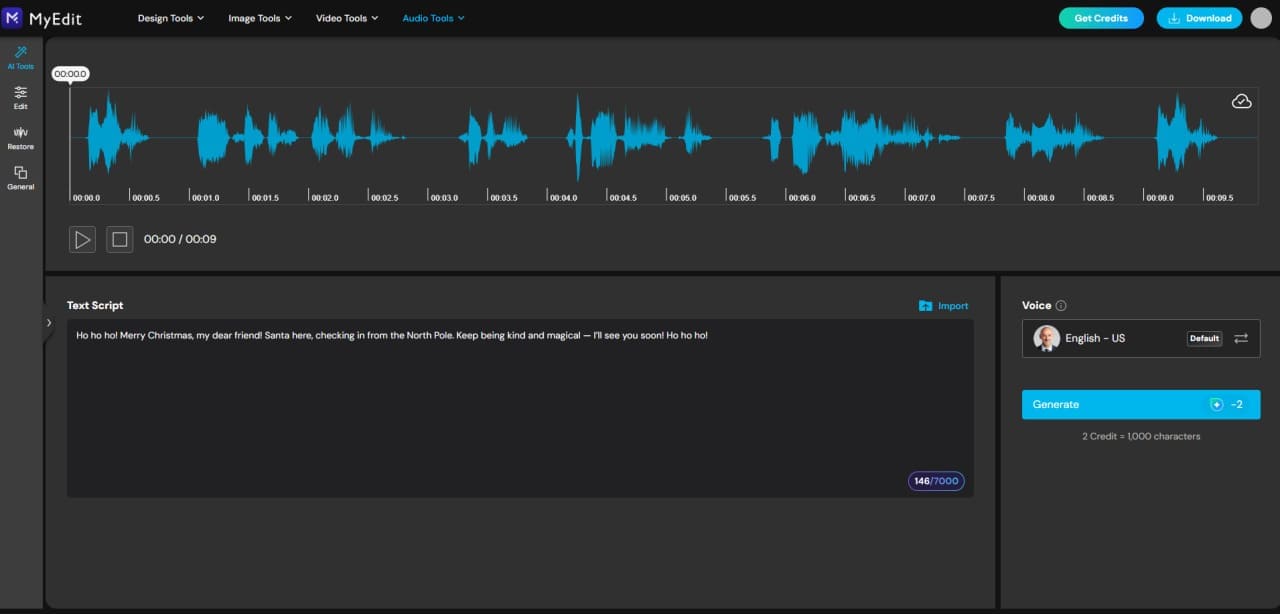Import a text script file
This screenshot has width=1280, height=614.
point(943,306)
